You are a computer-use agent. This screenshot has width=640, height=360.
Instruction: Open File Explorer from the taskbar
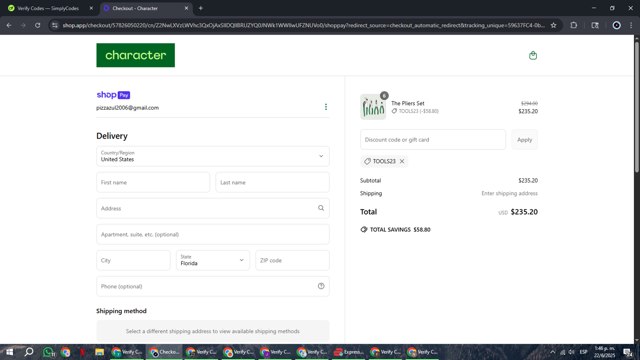(99, 352)
